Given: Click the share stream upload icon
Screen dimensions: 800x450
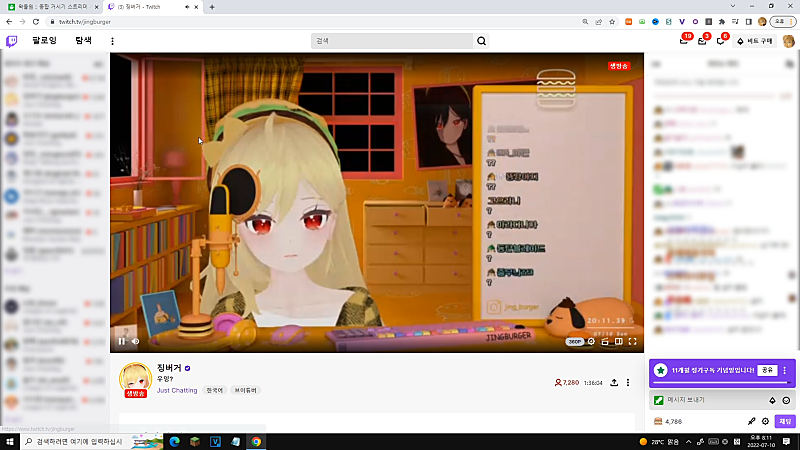Looking at the screenshot, I should pyautogui.click(x=613, y=382).
